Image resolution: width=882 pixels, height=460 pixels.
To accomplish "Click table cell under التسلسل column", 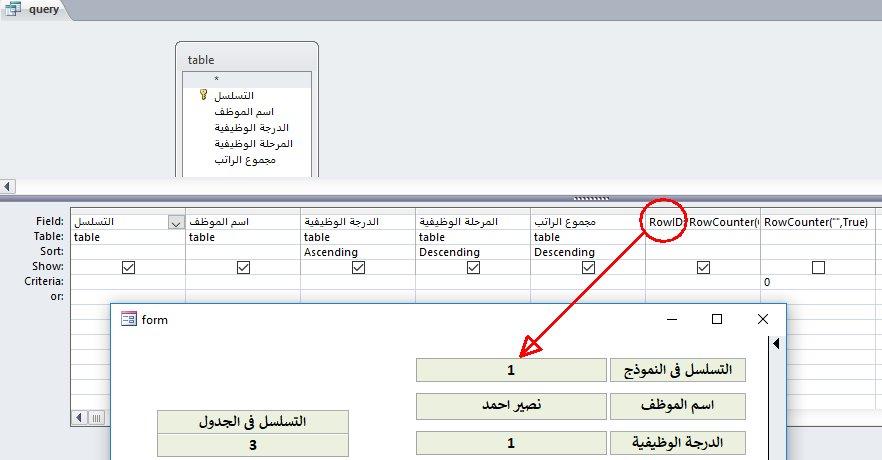I will coord(128,237).
